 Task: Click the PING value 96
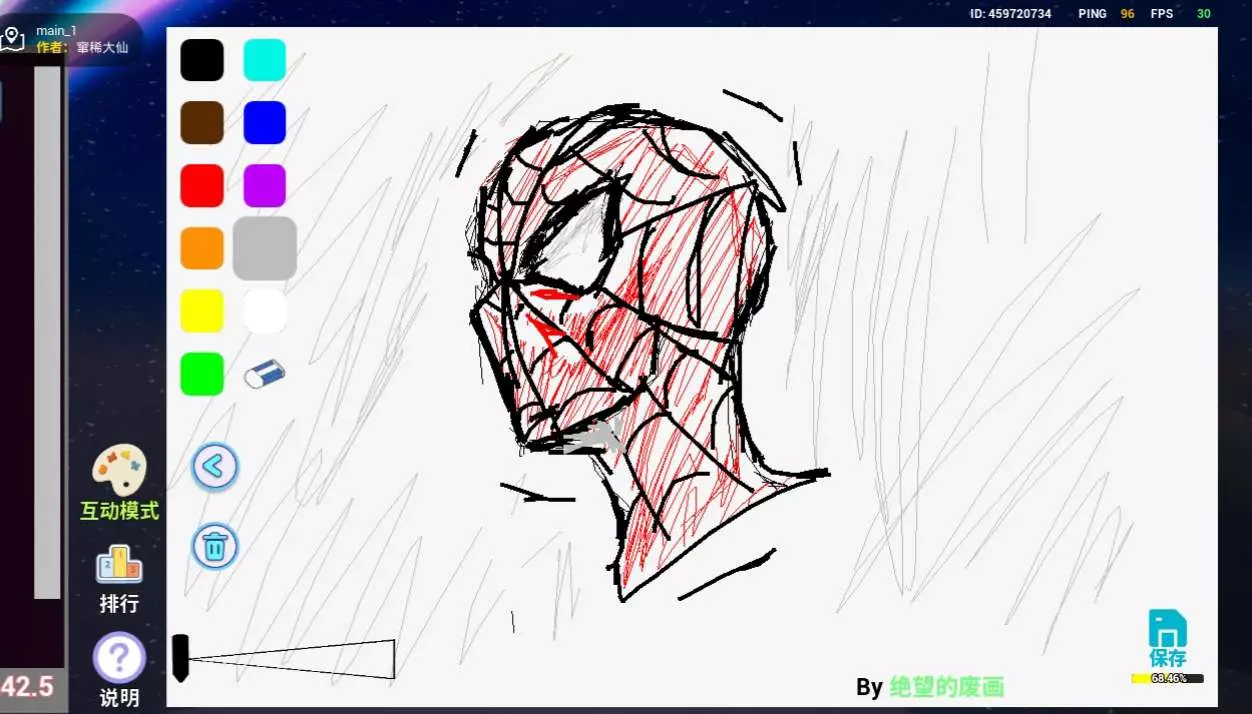point(1127,13)
